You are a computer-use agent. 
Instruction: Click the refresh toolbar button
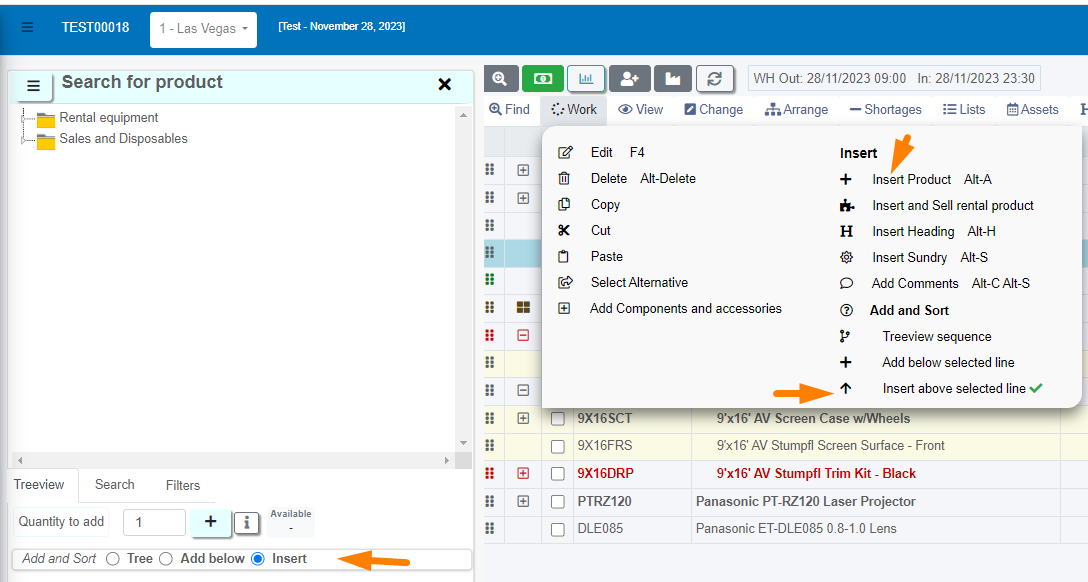point(715,78)
